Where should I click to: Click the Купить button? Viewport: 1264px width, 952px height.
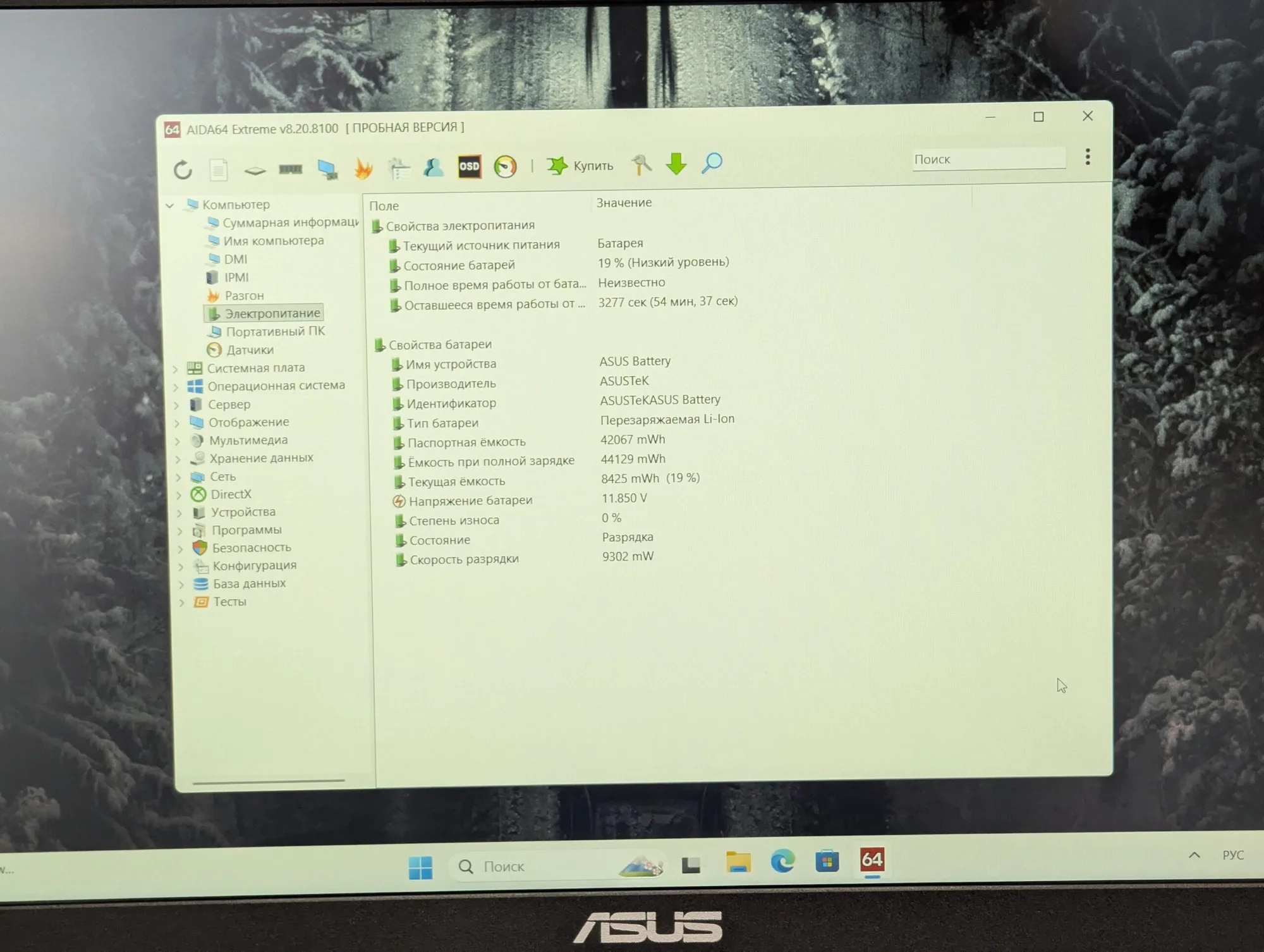pyautogui.click(x=580, y=166)
